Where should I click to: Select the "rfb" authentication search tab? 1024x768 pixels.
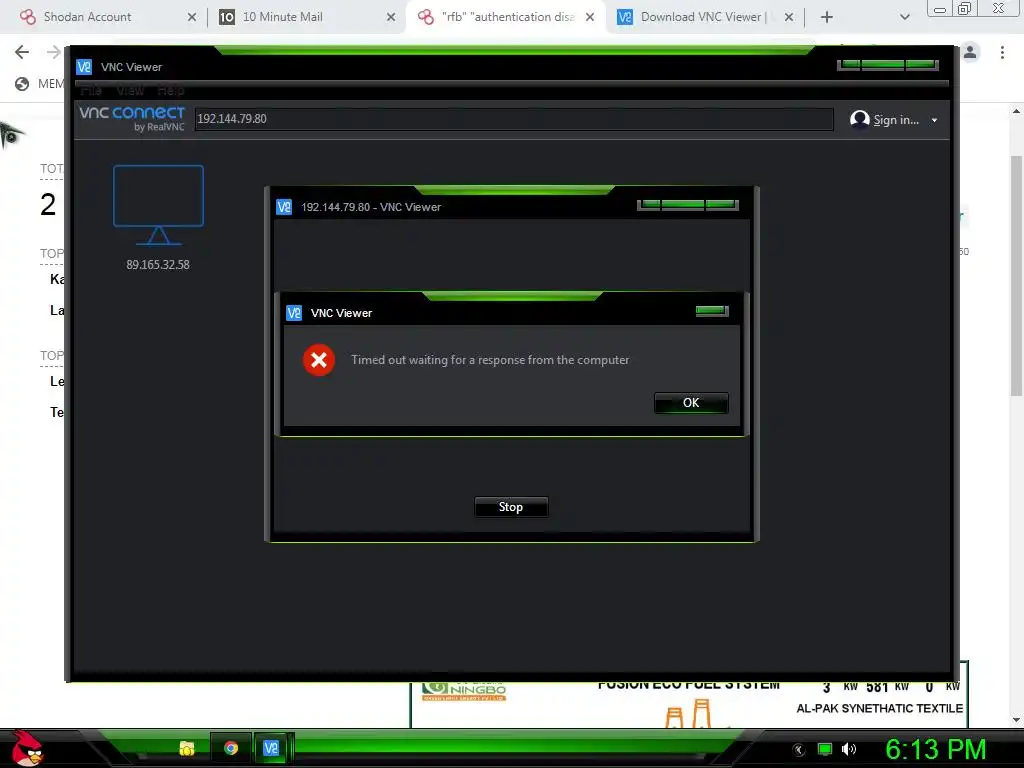[x=504, y=17]
